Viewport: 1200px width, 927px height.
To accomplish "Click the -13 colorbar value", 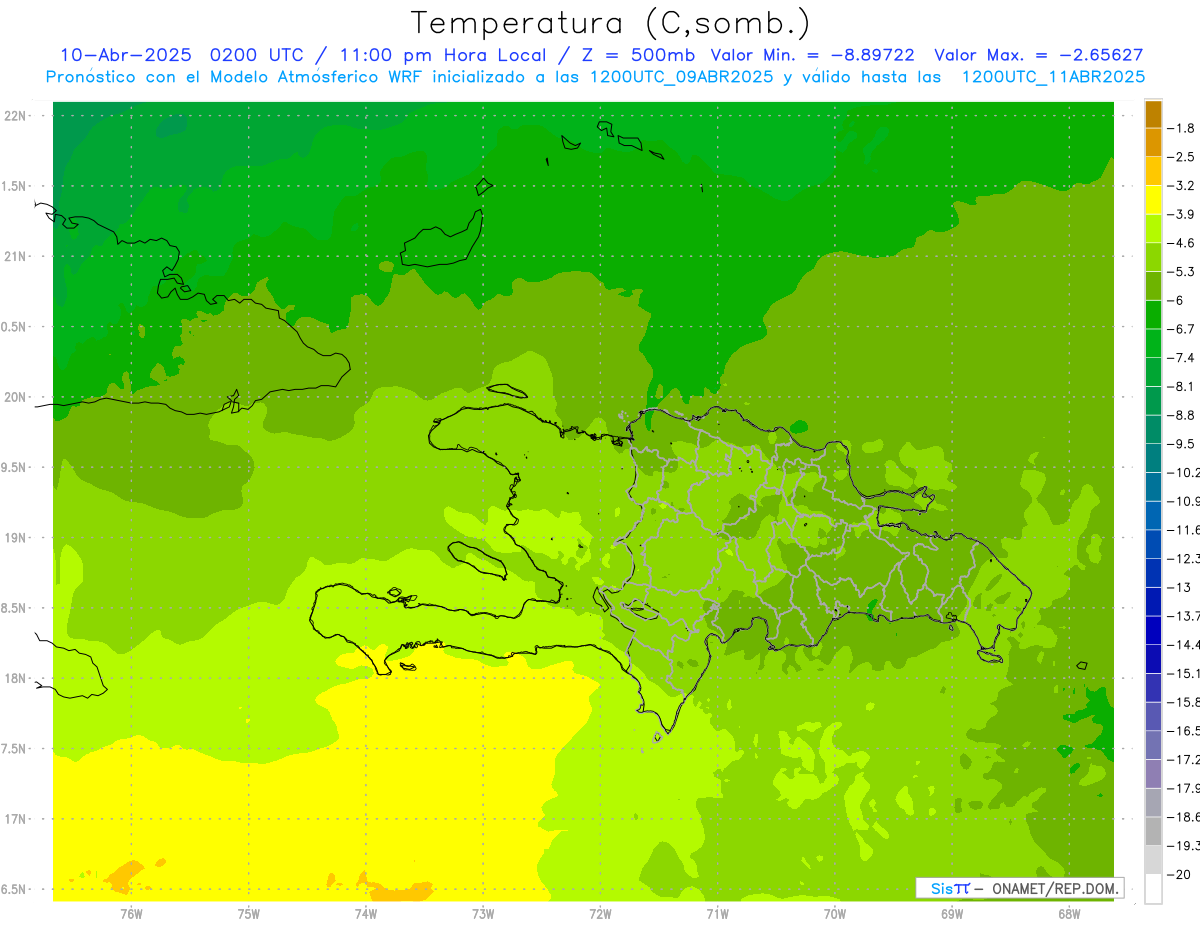I will pyautogui.click(x=1177, y=587).
